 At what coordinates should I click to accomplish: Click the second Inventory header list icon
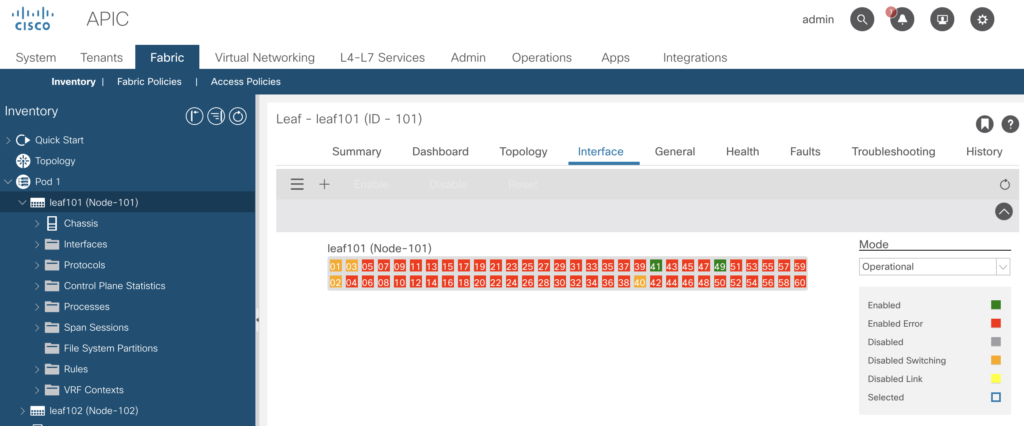pos(216,116)
